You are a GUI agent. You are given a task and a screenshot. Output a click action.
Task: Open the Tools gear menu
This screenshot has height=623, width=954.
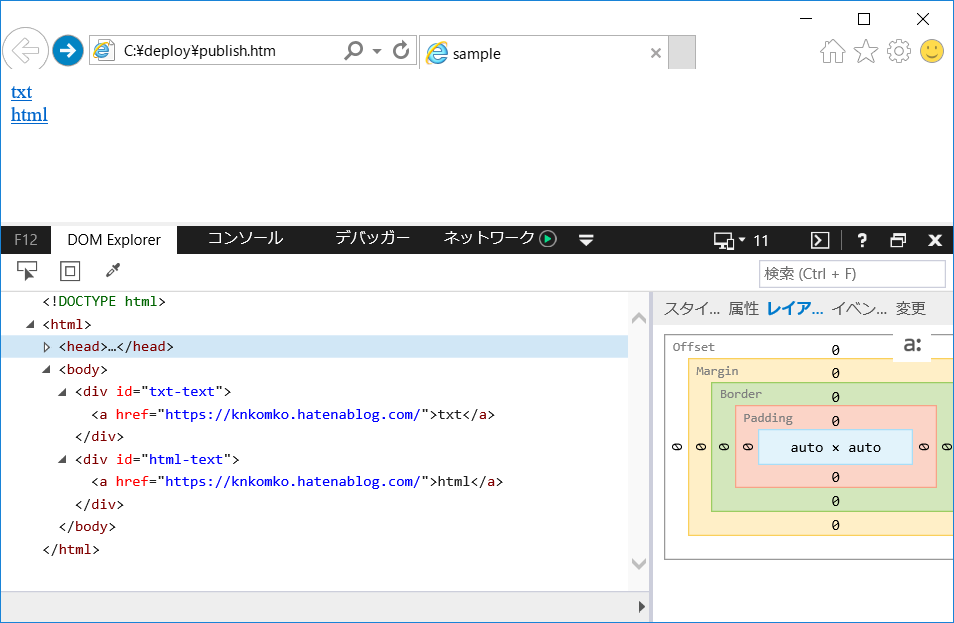pos(899,51)
